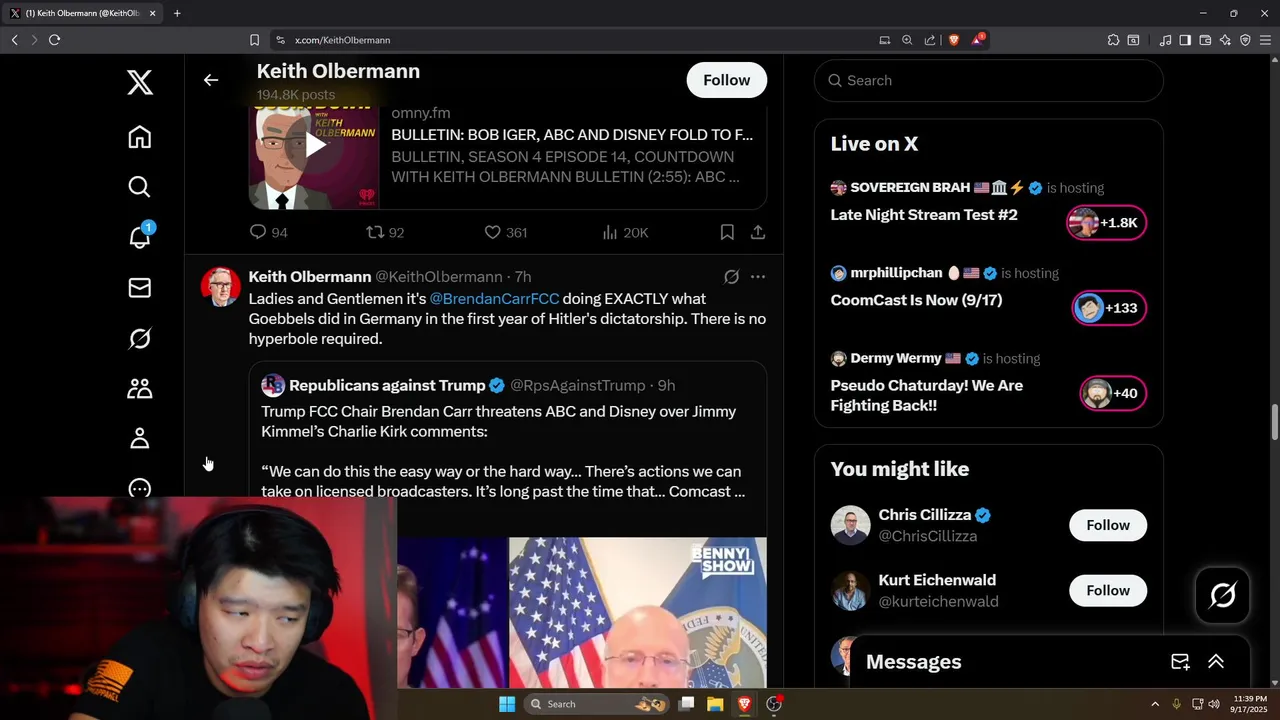
Task: Show hidden system tray icons
Action: [x=1155, y=704]
